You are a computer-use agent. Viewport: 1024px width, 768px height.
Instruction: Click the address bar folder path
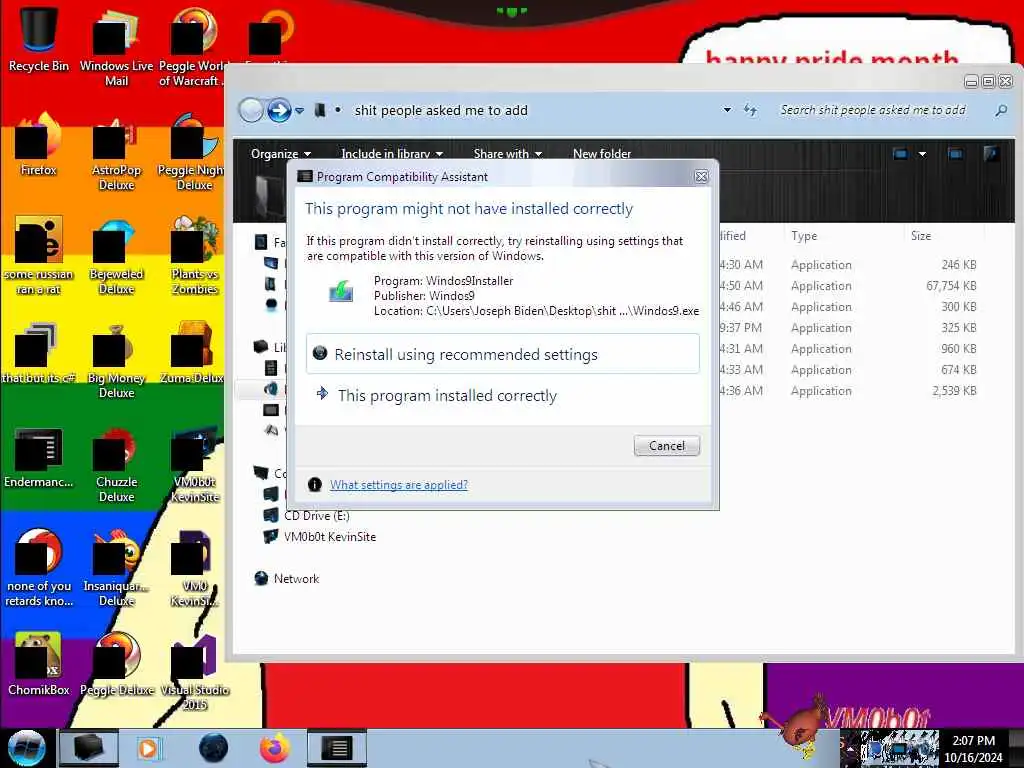441,110
